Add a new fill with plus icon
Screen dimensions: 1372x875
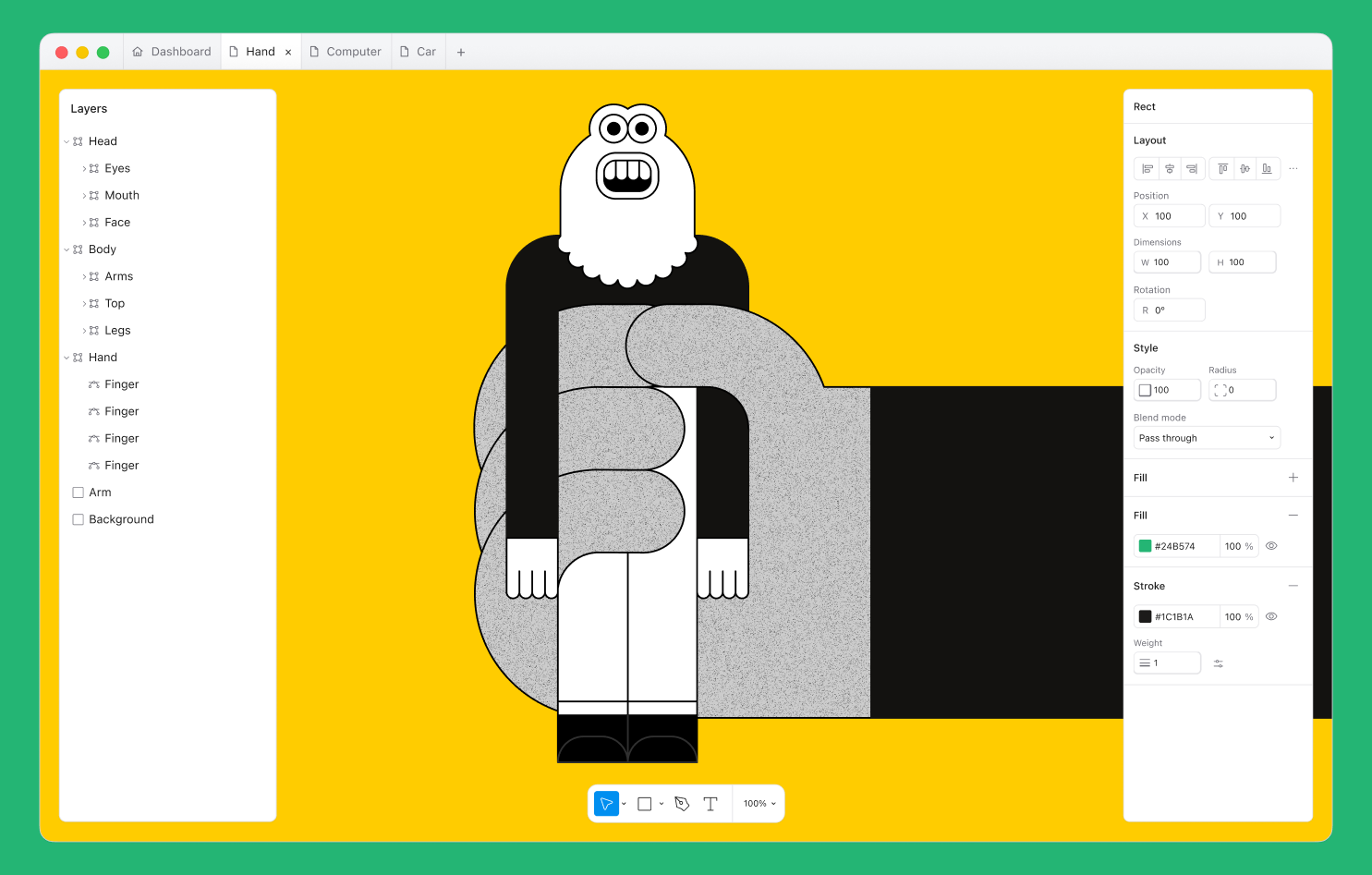click(1293, 478)
